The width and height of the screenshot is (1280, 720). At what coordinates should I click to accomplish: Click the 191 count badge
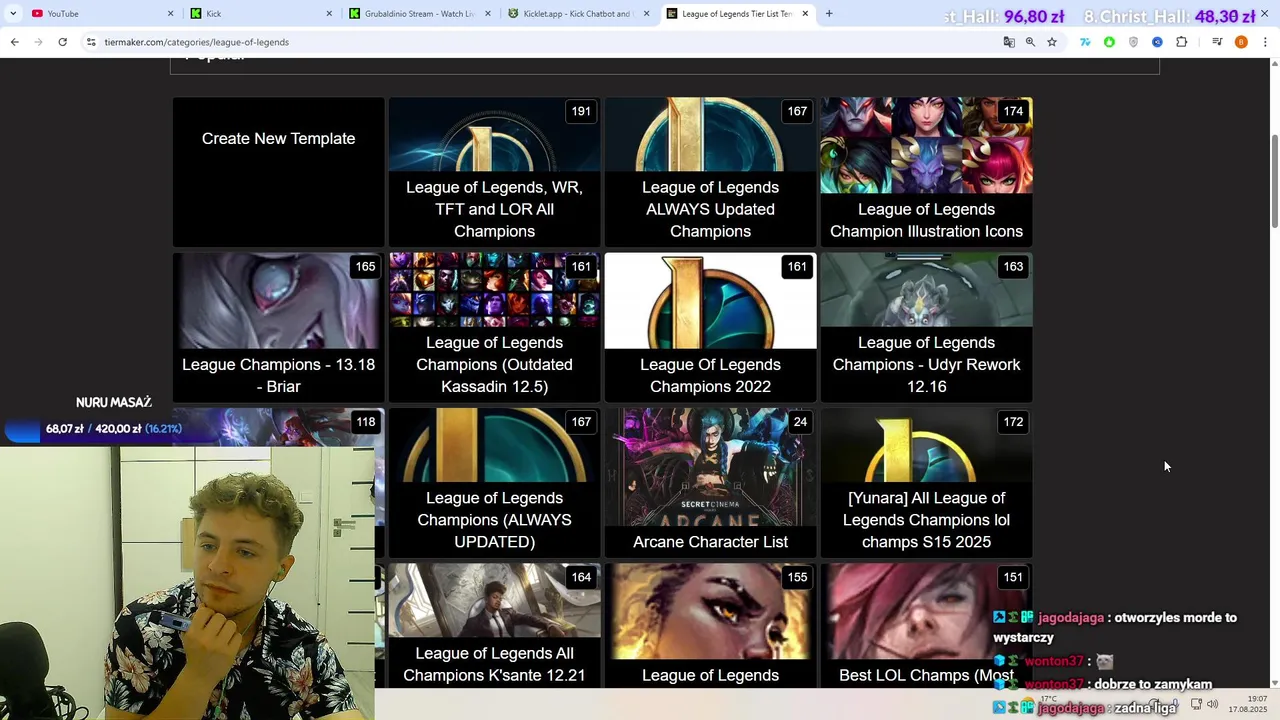point(581,111)
